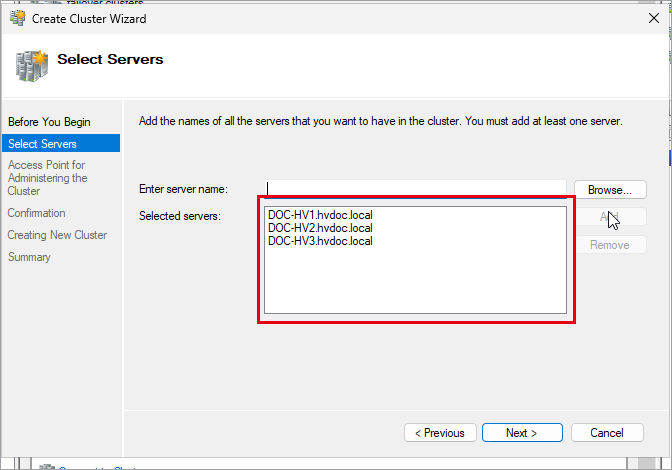Proceed with the Next button
This screenshot has height=470, width=672.
coord(522,433)
